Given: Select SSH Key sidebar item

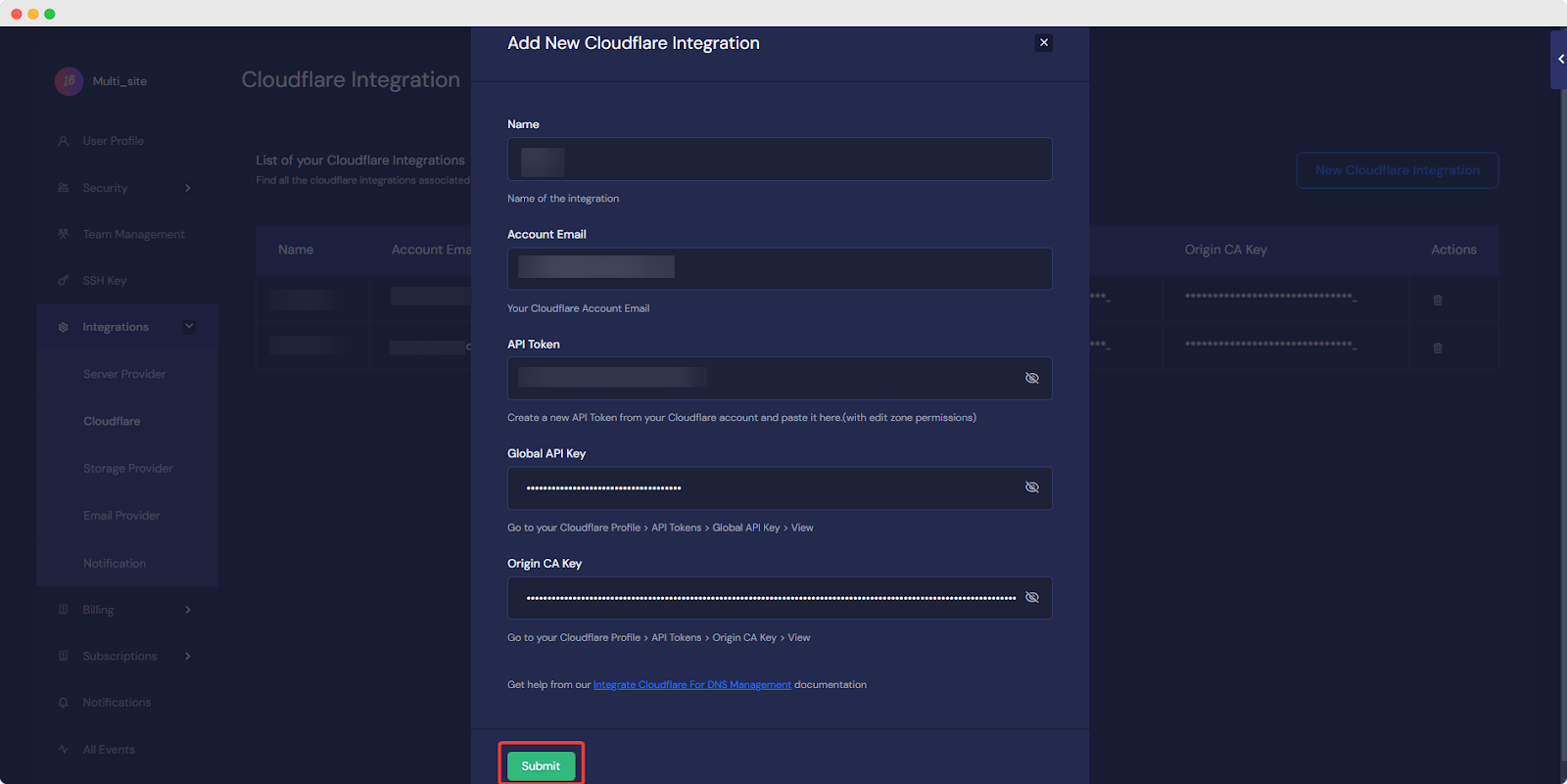Looking at the screenshot, I should pyautogui.click(x=105, y=281).
